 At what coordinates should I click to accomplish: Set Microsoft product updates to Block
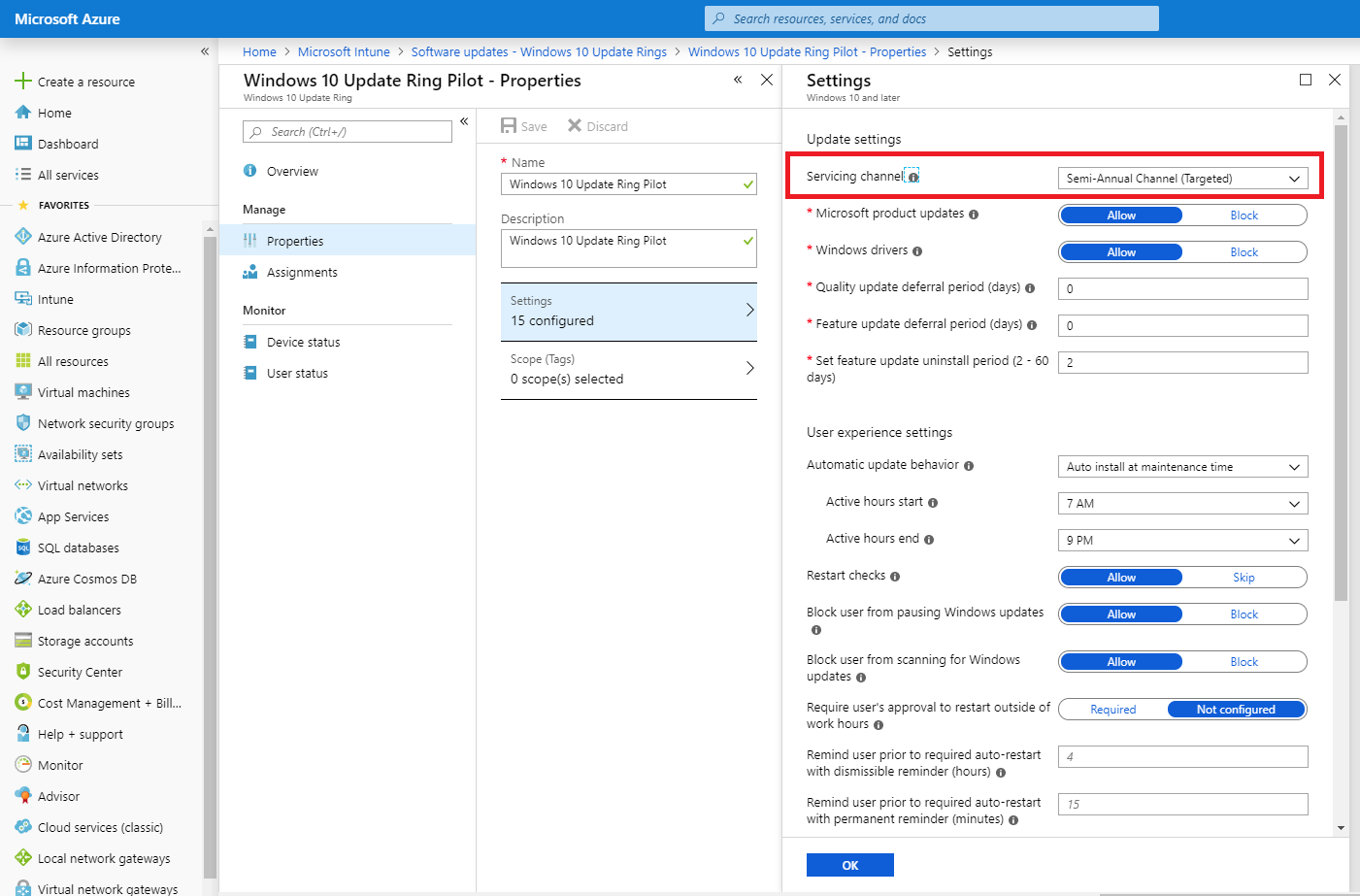point(1244,216)
